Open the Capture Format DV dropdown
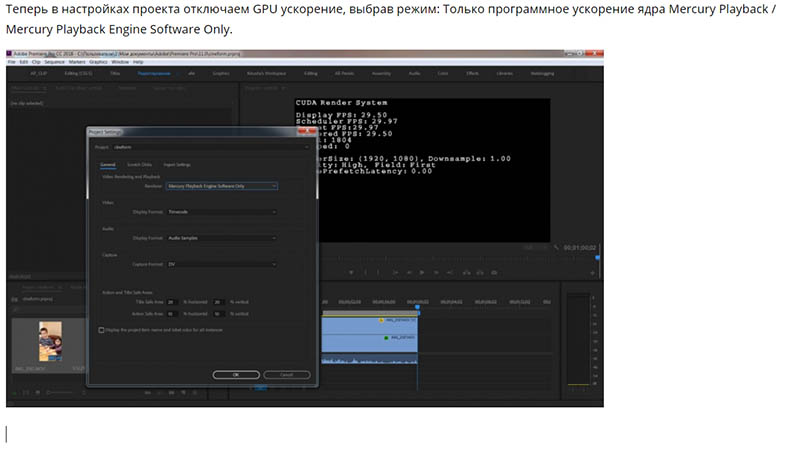Image resolution: width=800 pixels, height=454 pixels. click(x=222, y=264)
